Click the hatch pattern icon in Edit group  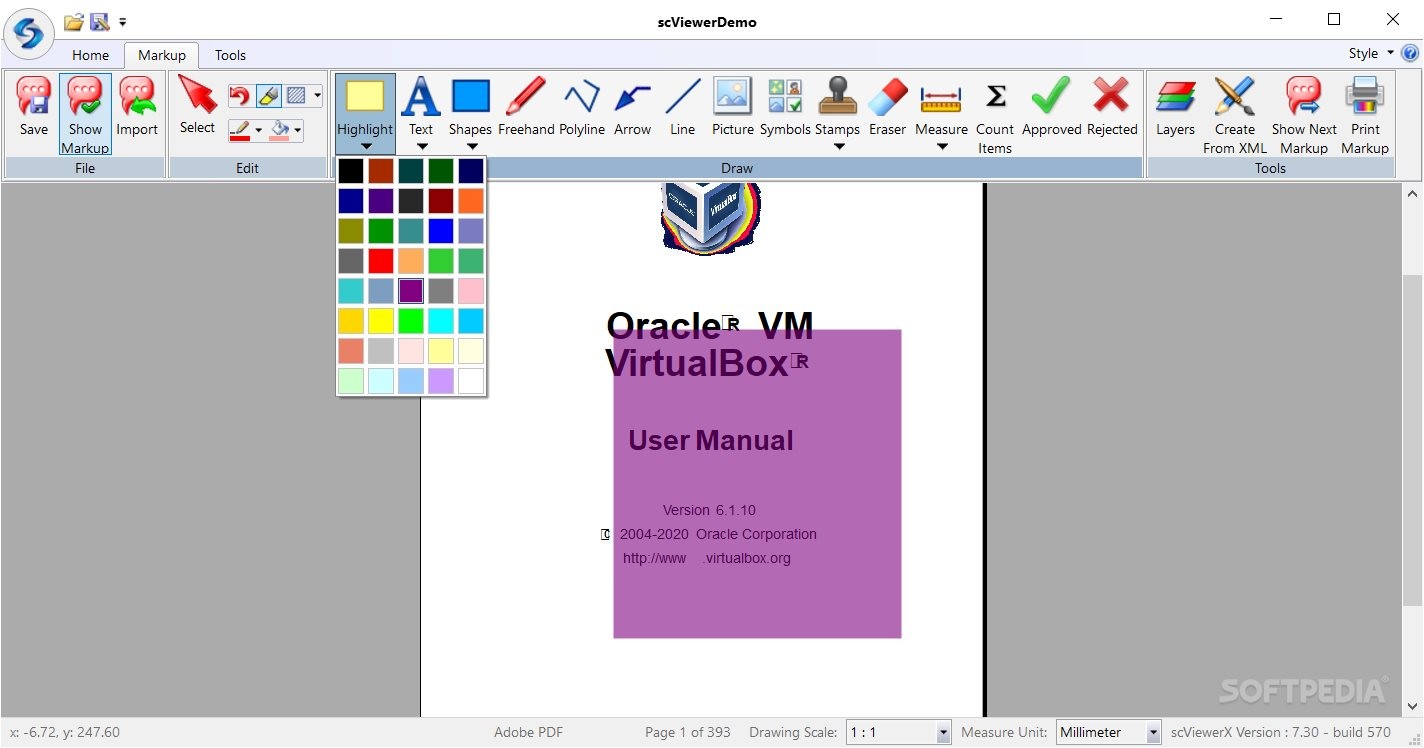click(x=296, y=96)
